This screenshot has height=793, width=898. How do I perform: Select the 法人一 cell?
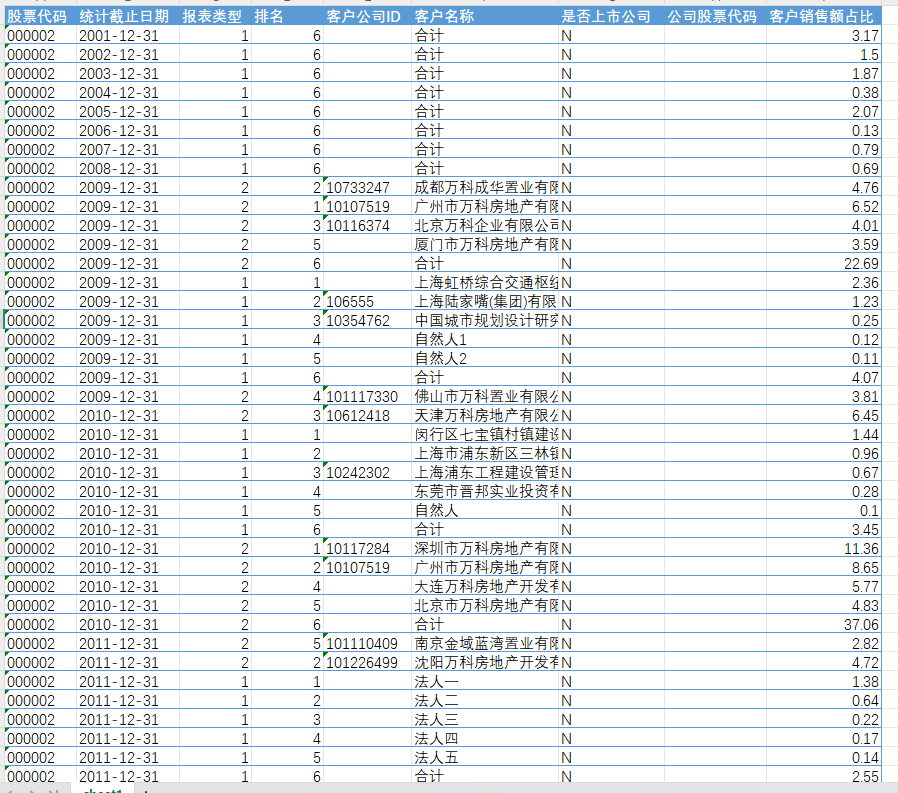[x=485, y=681]
